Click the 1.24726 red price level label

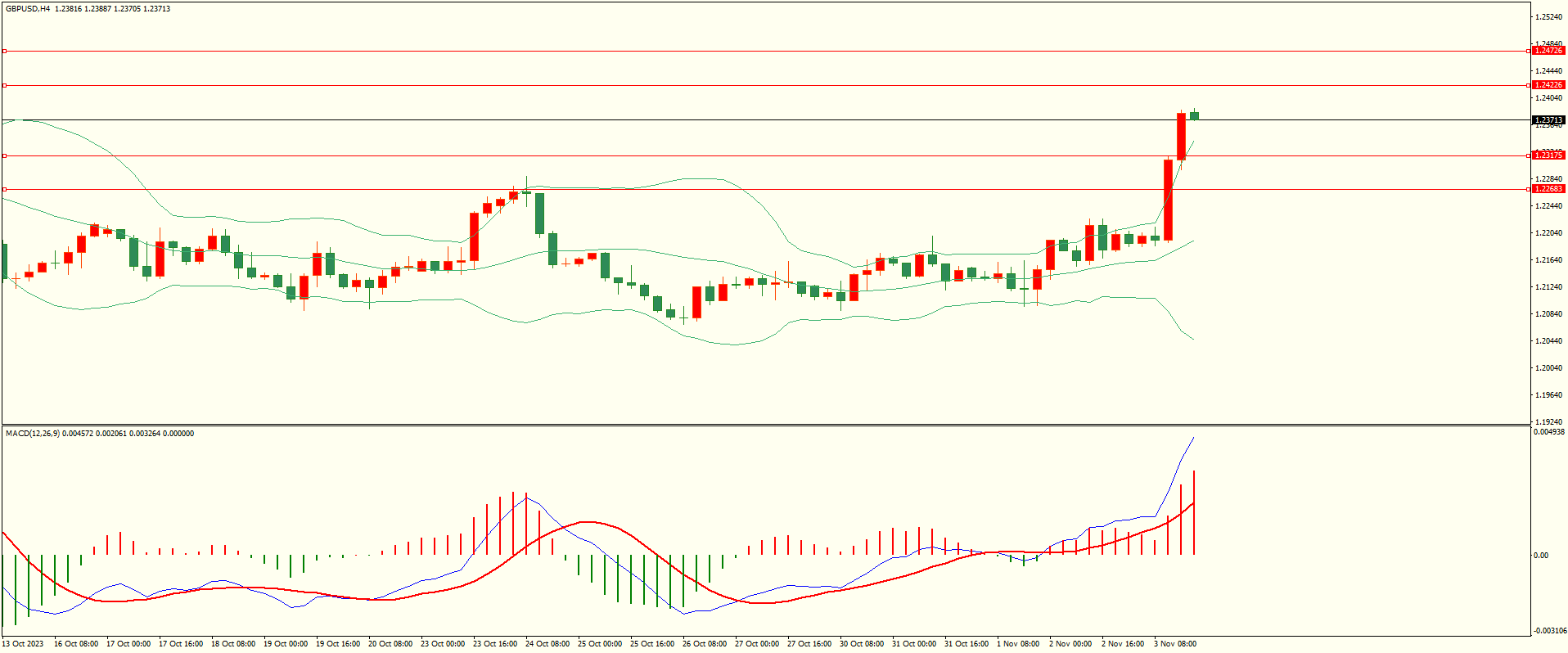coord(1548,51)
